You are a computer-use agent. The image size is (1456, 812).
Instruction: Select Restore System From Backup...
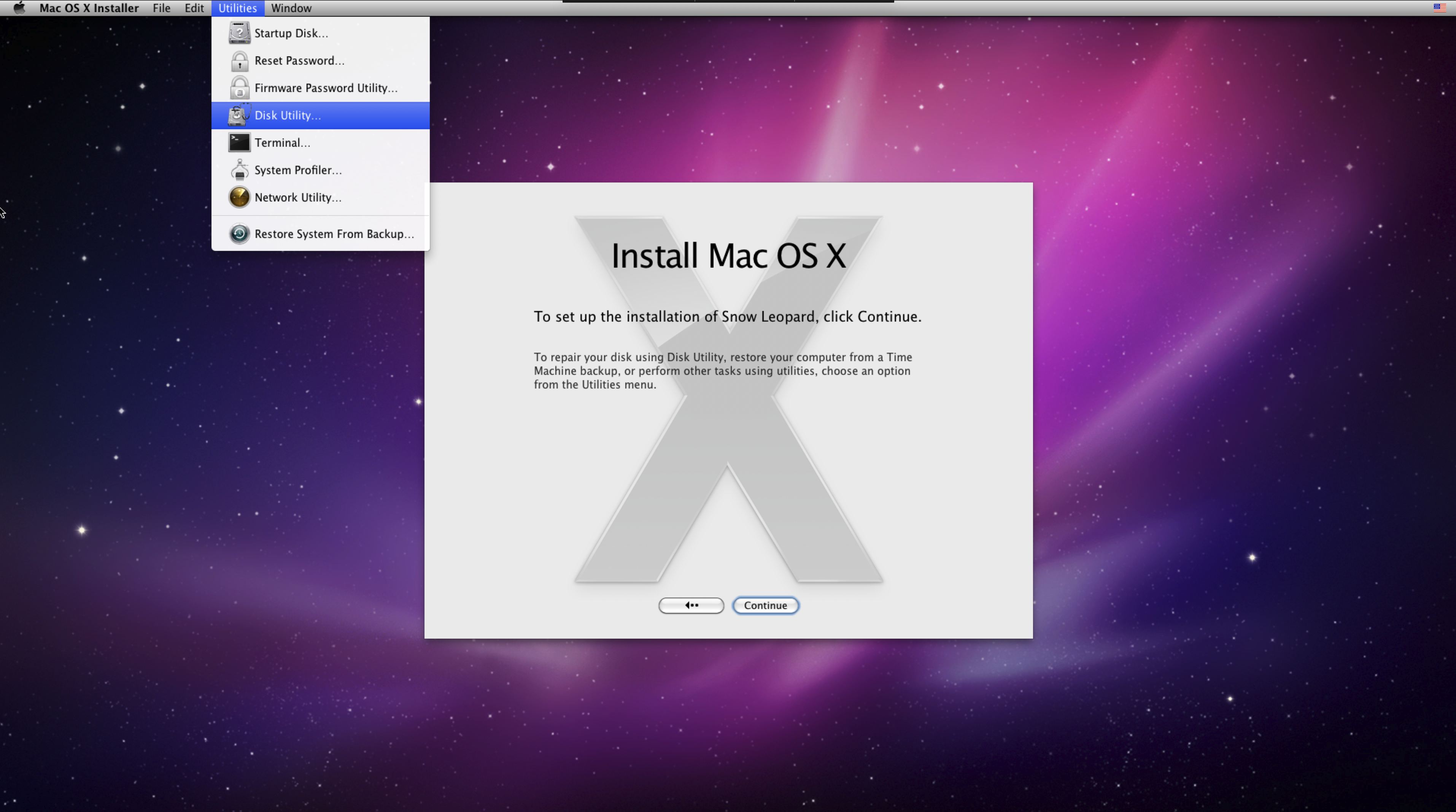coord(334,234)
